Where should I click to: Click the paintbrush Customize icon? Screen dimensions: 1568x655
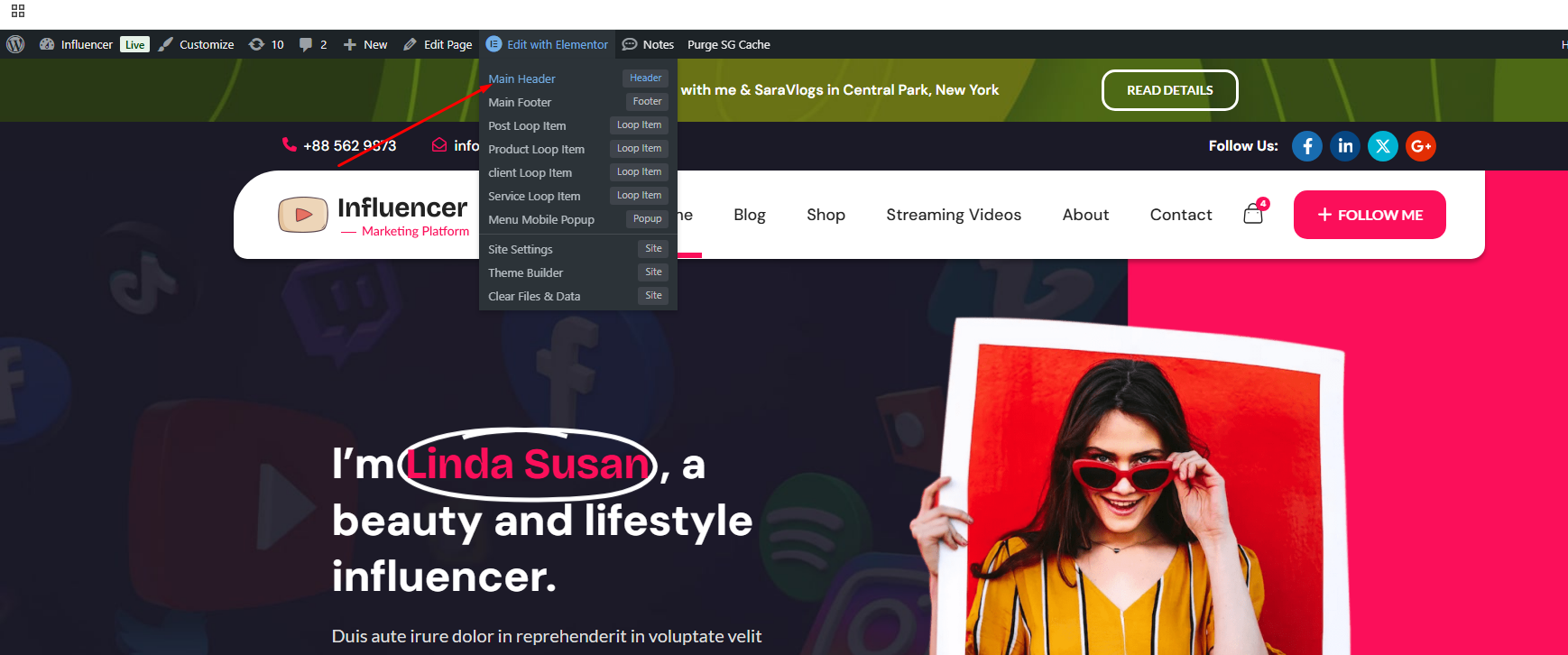point(165,44)
